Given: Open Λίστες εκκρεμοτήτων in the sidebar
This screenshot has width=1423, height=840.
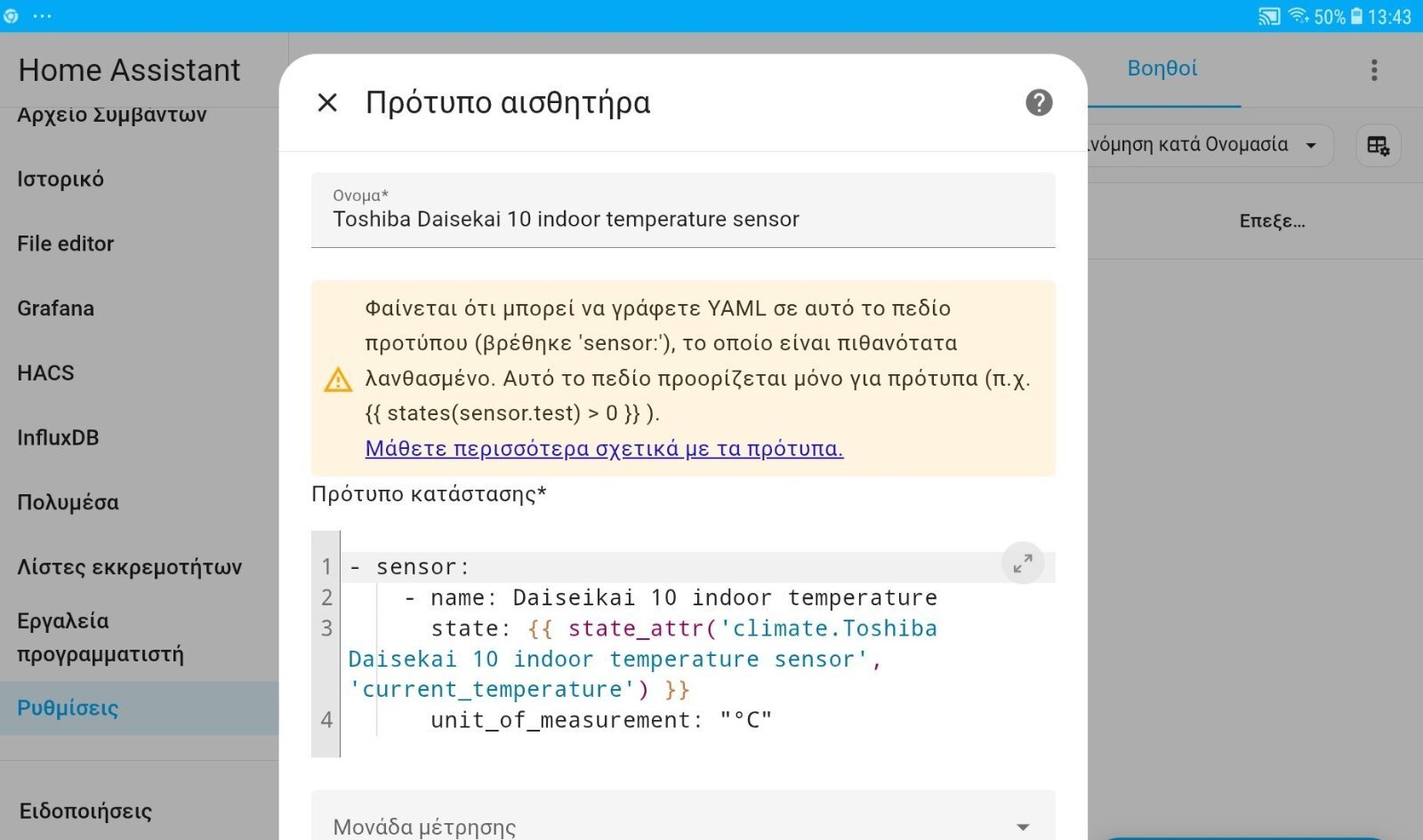Looking at the screenshot, I should tap(129, 567).
